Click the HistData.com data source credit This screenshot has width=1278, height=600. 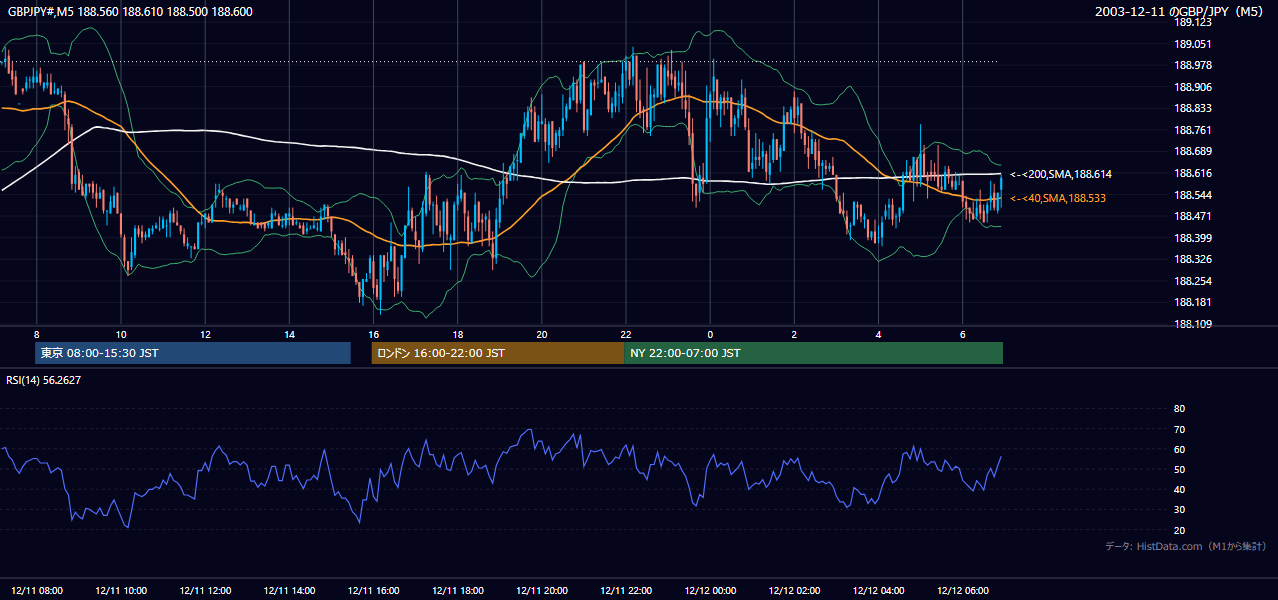[x=1186, y=546]
